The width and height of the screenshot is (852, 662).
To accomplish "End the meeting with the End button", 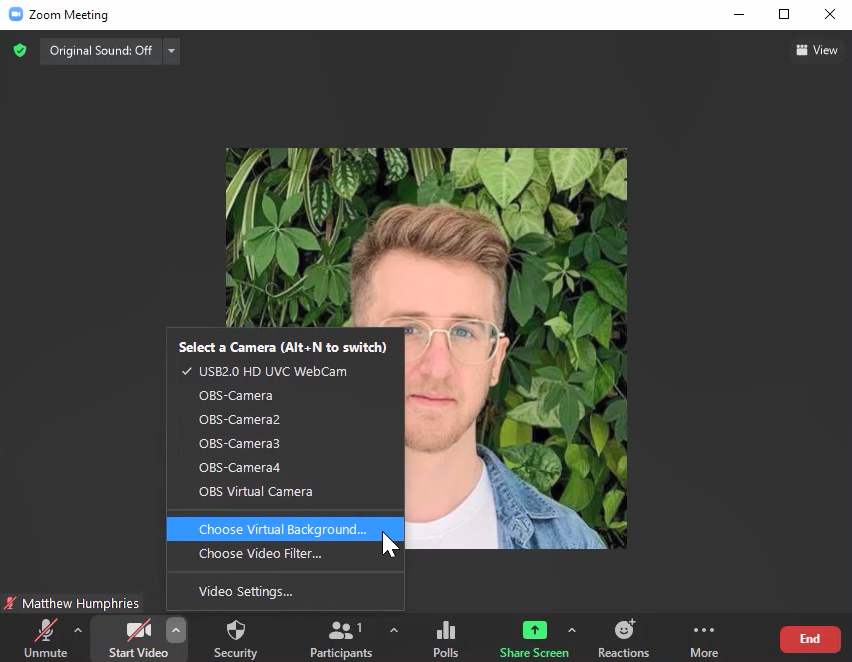I will tap(809, 638).
